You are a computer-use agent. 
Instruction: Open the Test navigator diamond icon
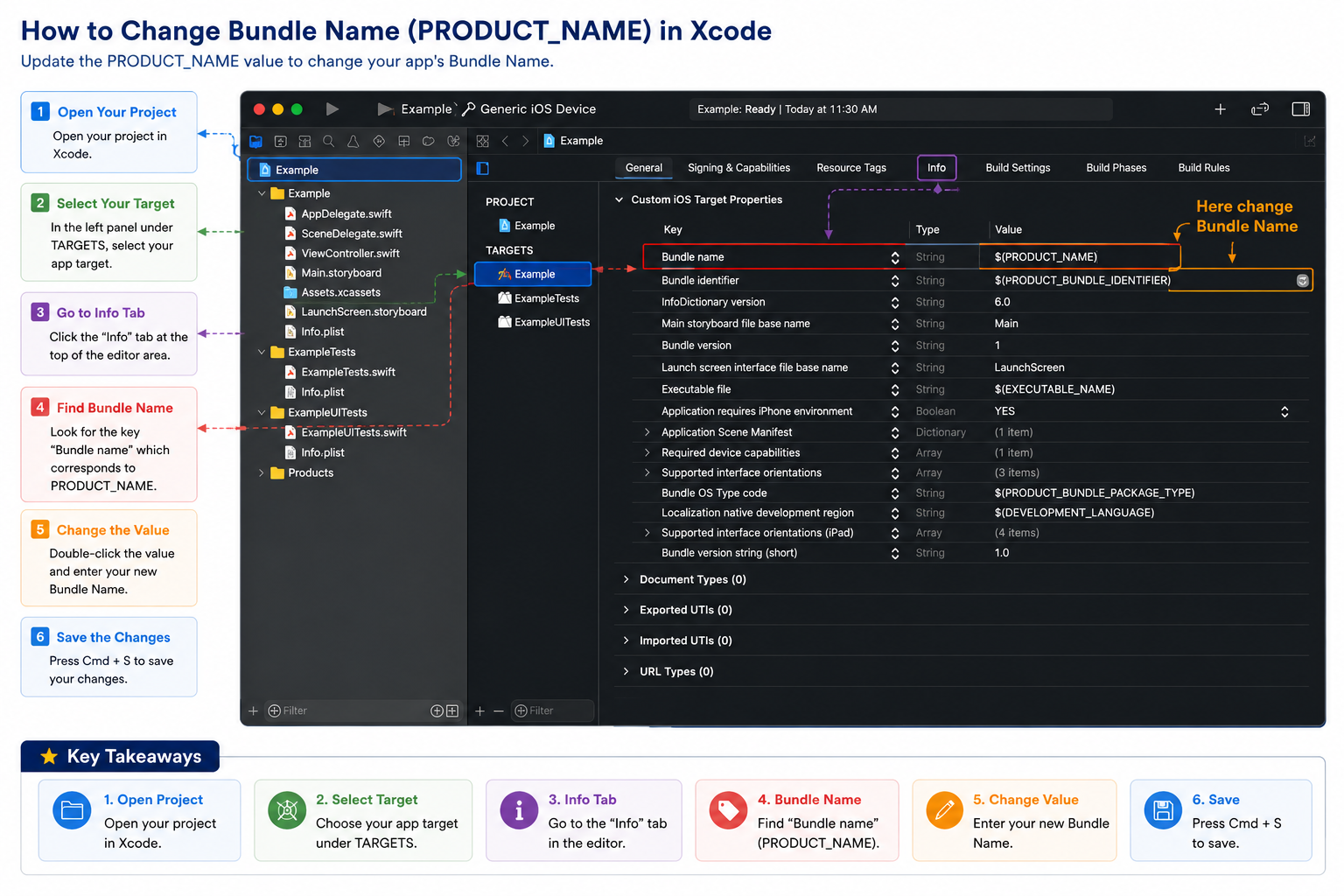[x=379, y=141]
